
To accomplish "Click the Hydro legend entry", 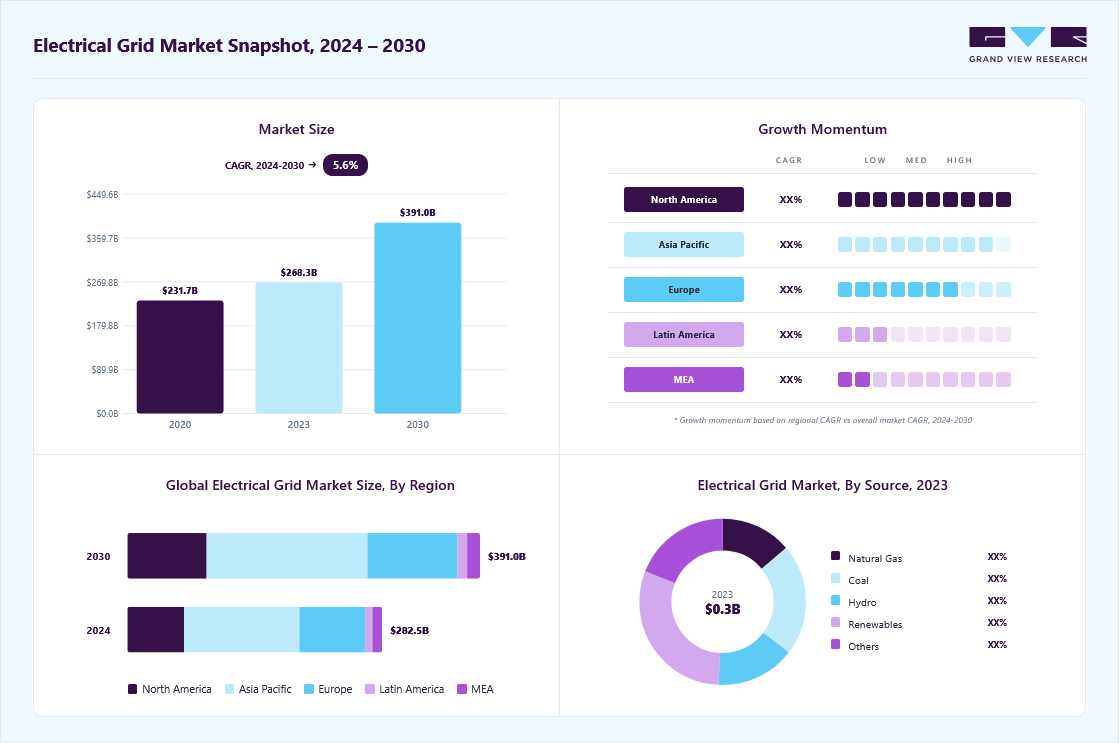I will pos(854,602).
